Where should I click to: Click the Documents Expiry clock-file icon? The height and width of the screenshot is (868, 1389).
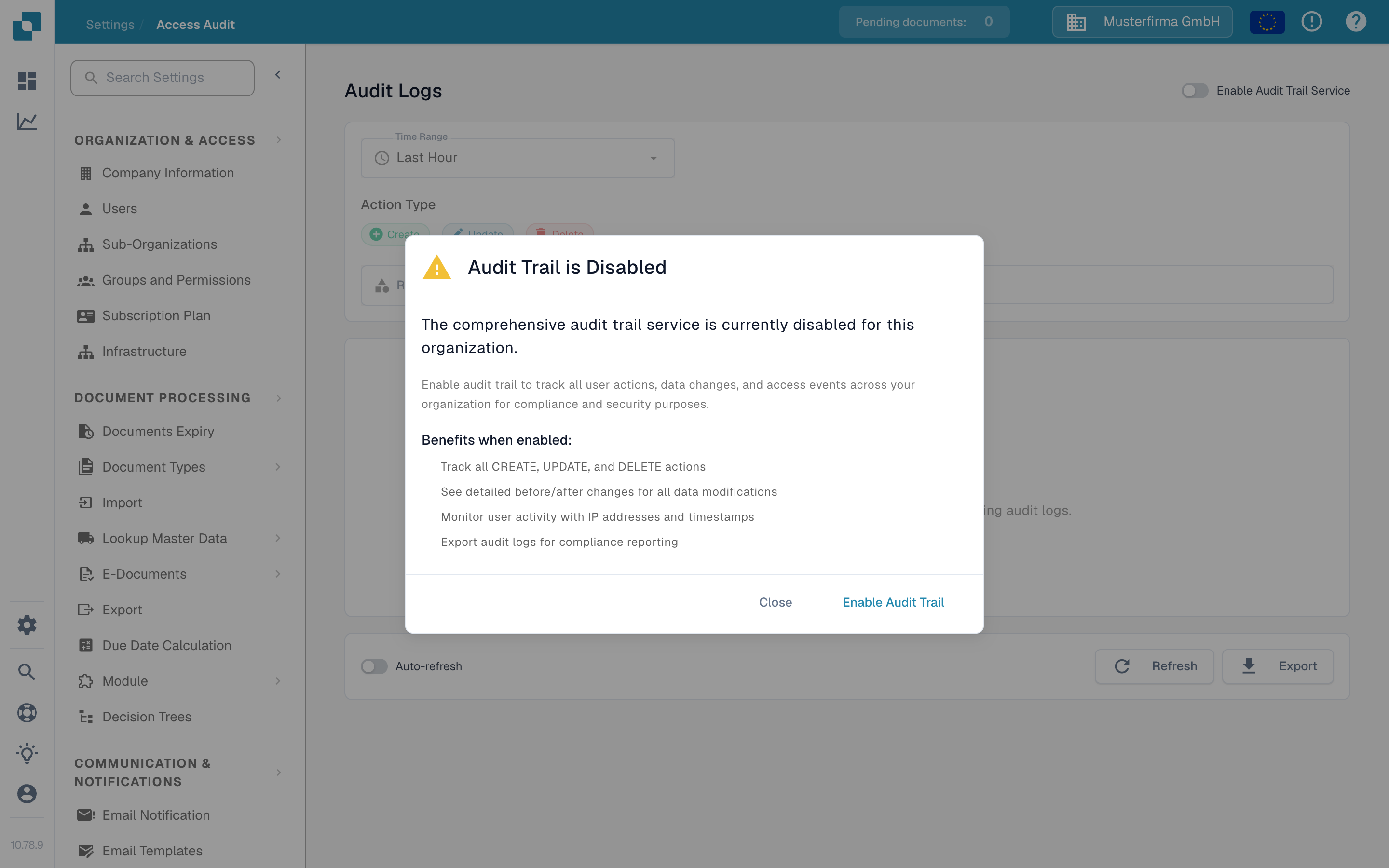point(85,431)
